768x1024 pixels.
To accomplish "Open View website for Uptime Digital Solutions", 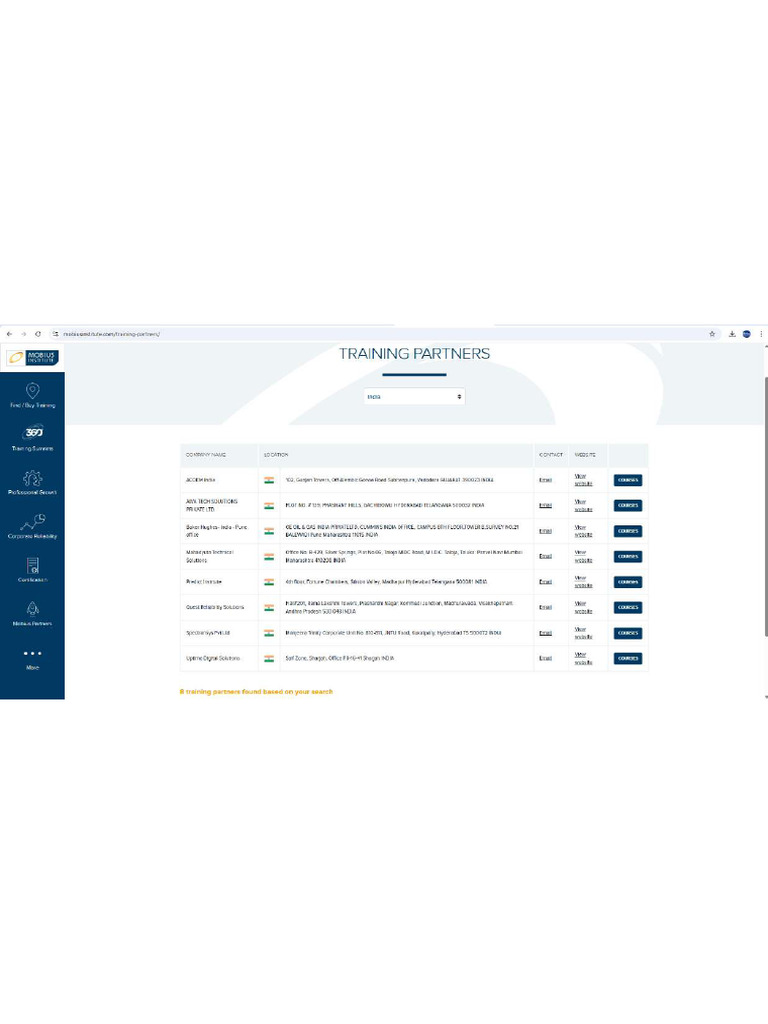I will coord(583,658).
